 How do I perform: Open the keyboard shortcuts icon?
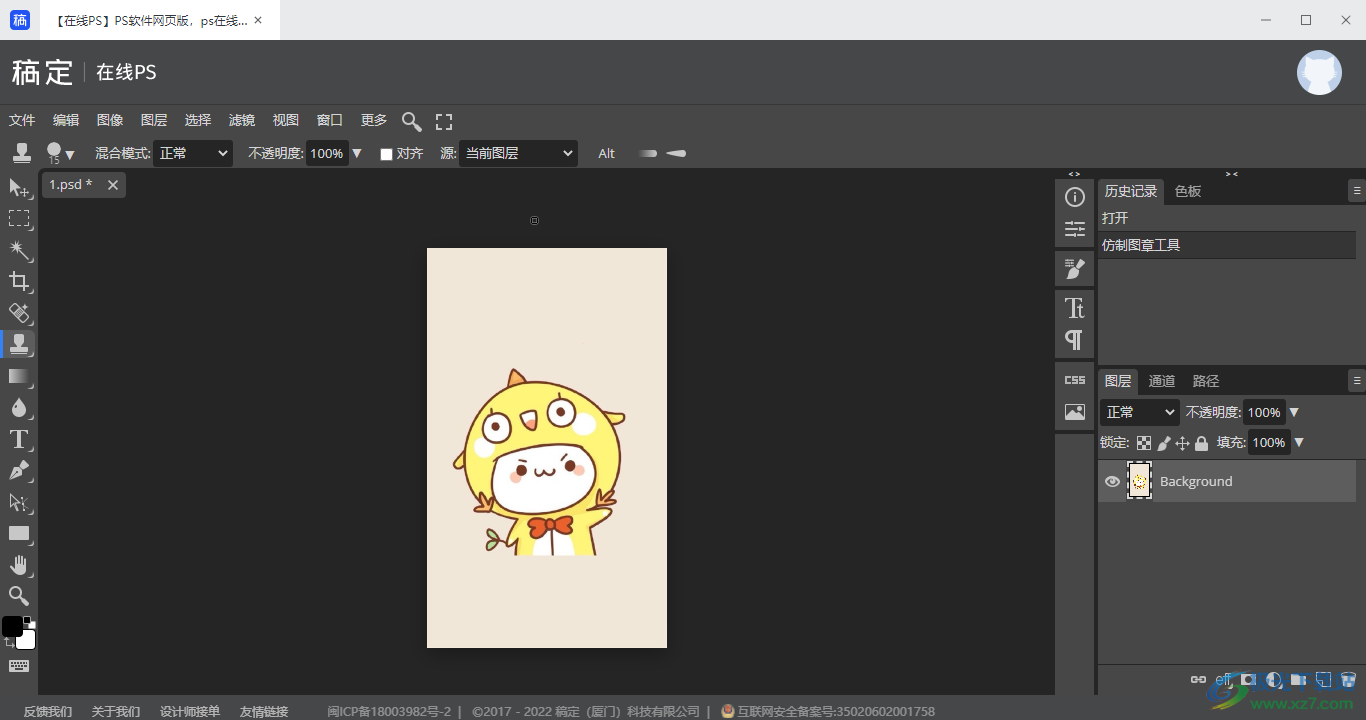tap(19, 666)
